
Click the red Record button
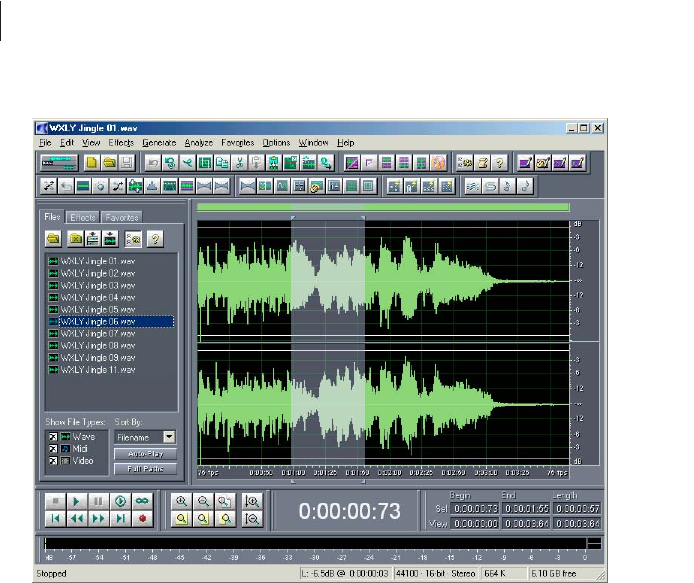pyautogui.click(x=143, y=519)
